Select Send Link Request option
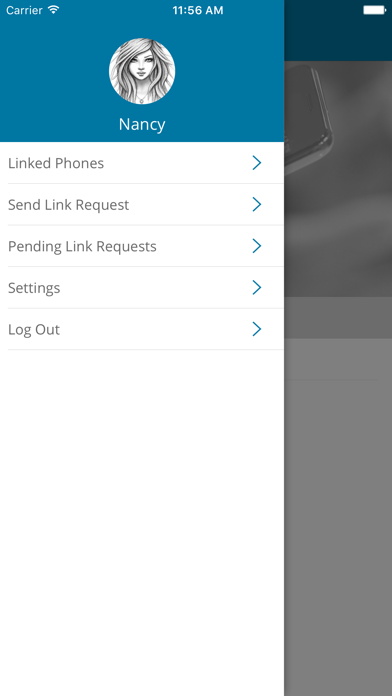The image size is (392, 696). [142, 205]
